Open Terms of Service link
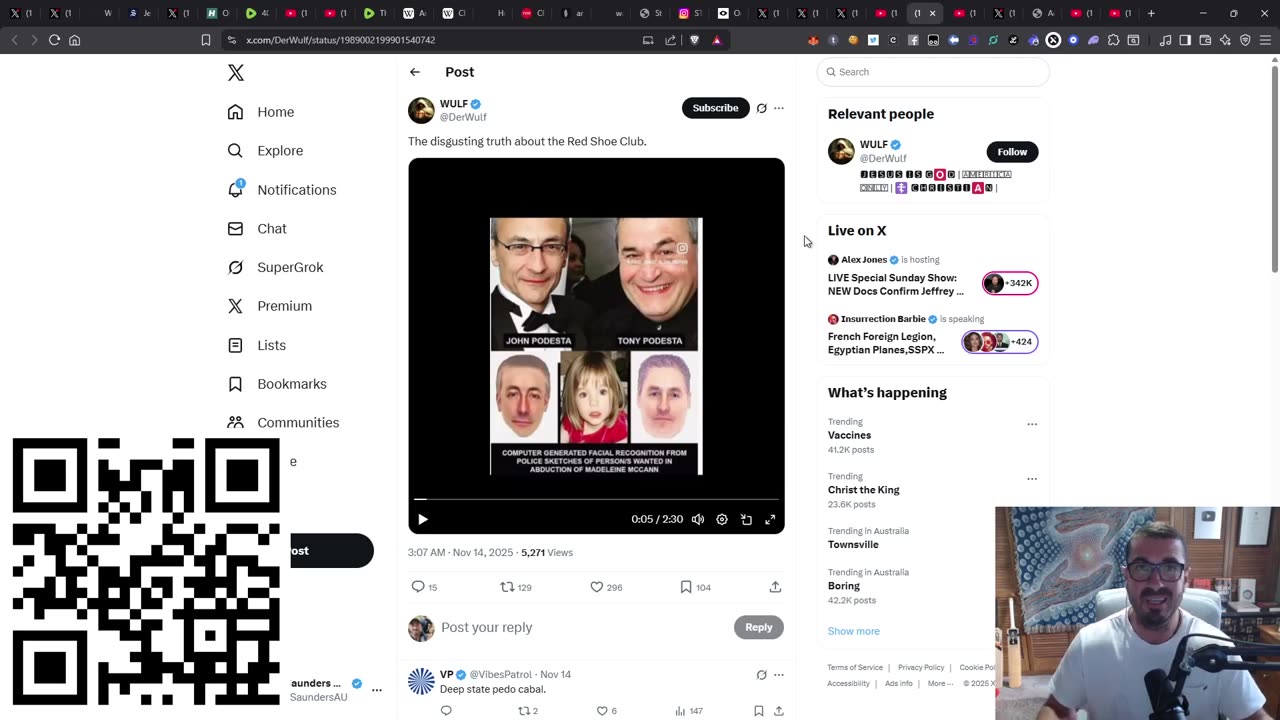The width and height of the screenshot is (1280, 720). coord(855,667)
